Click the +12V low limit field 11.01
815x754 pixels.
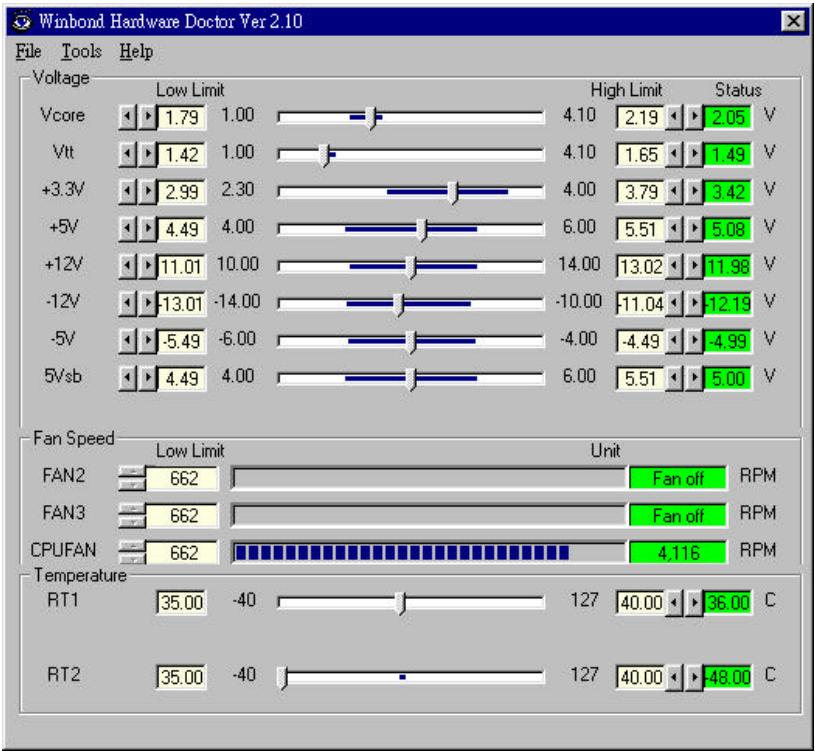click(x=181, y=267)
